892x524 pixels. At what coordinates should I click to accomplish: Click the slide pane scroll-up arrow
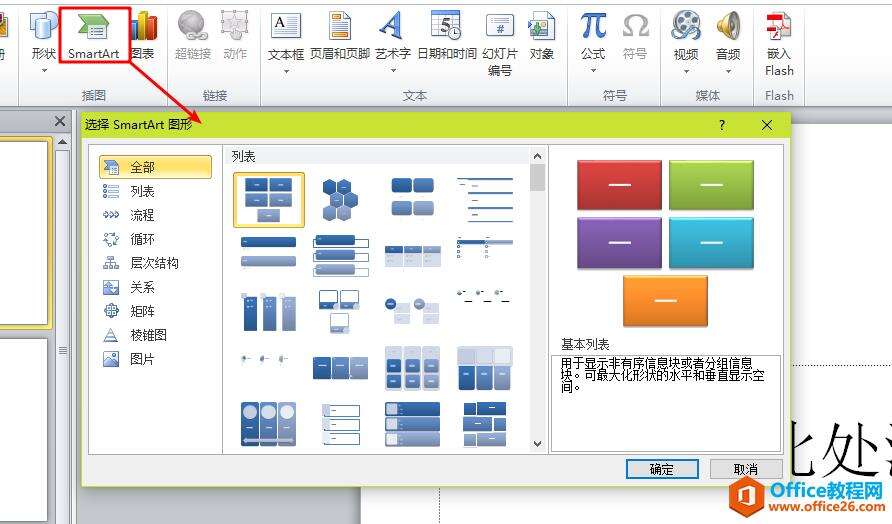point(63,142)
